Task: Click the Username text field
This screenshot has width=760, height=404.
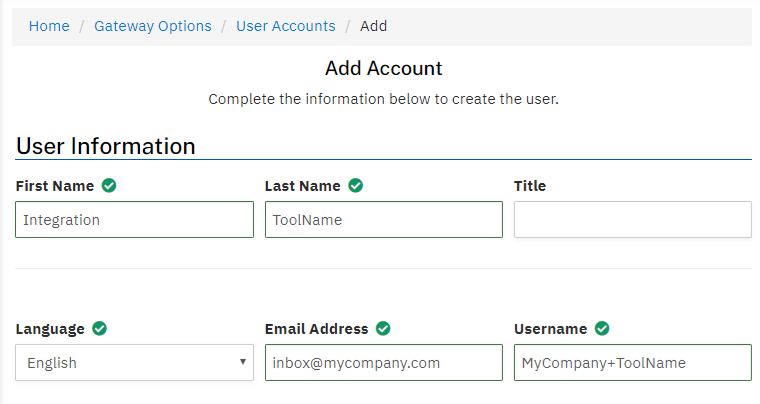Action: pos(632,363)
